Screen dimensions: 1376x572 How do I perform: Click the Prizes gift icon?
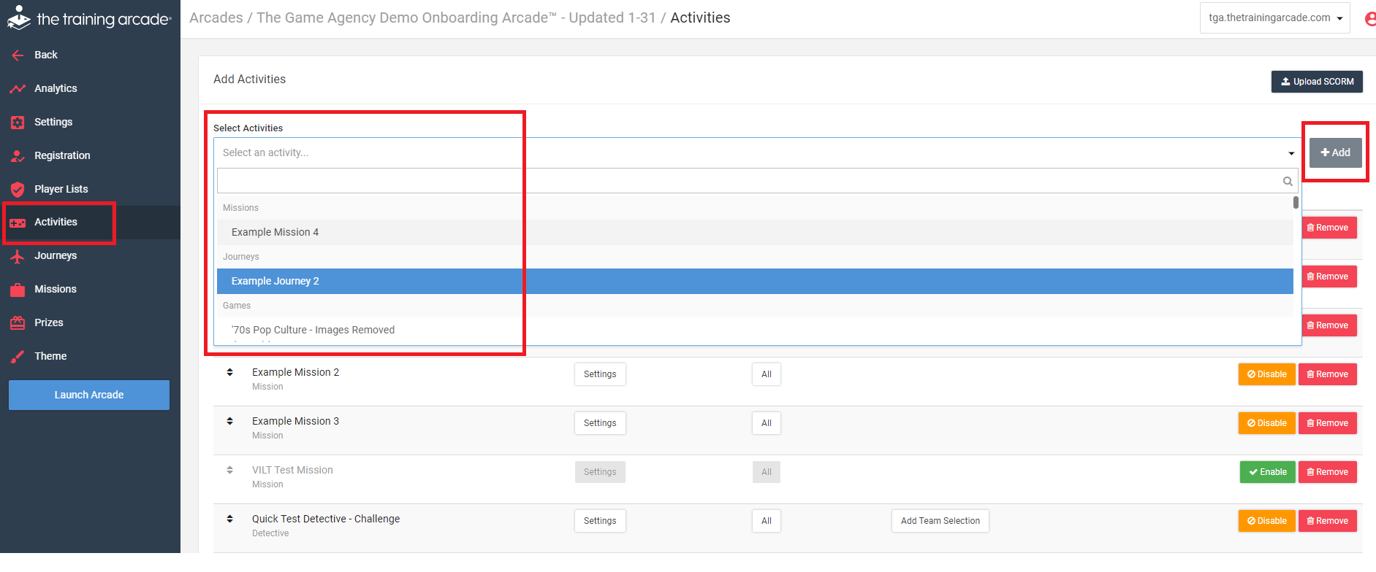pyautogui.click(x=17, y=323)
